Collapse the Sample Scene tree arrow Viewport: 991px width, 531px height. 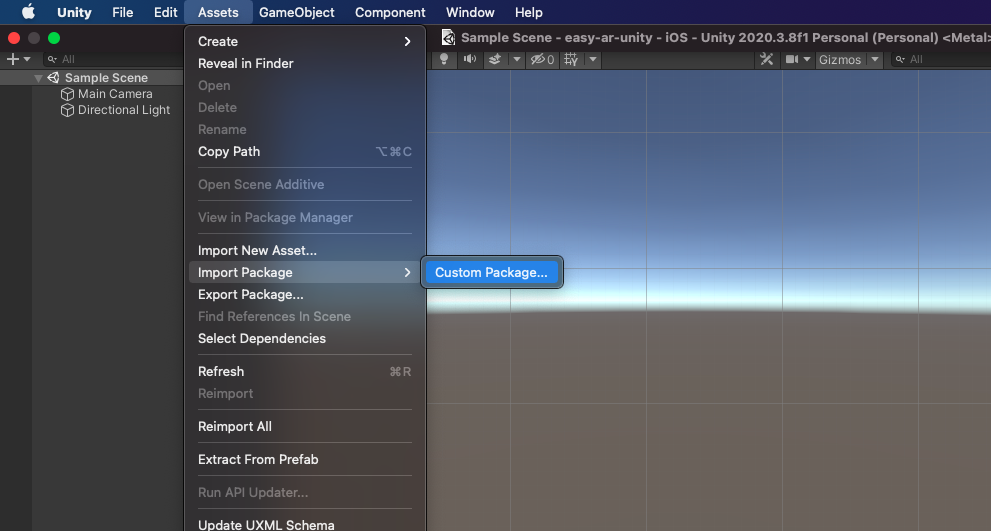tap(39, 78)
